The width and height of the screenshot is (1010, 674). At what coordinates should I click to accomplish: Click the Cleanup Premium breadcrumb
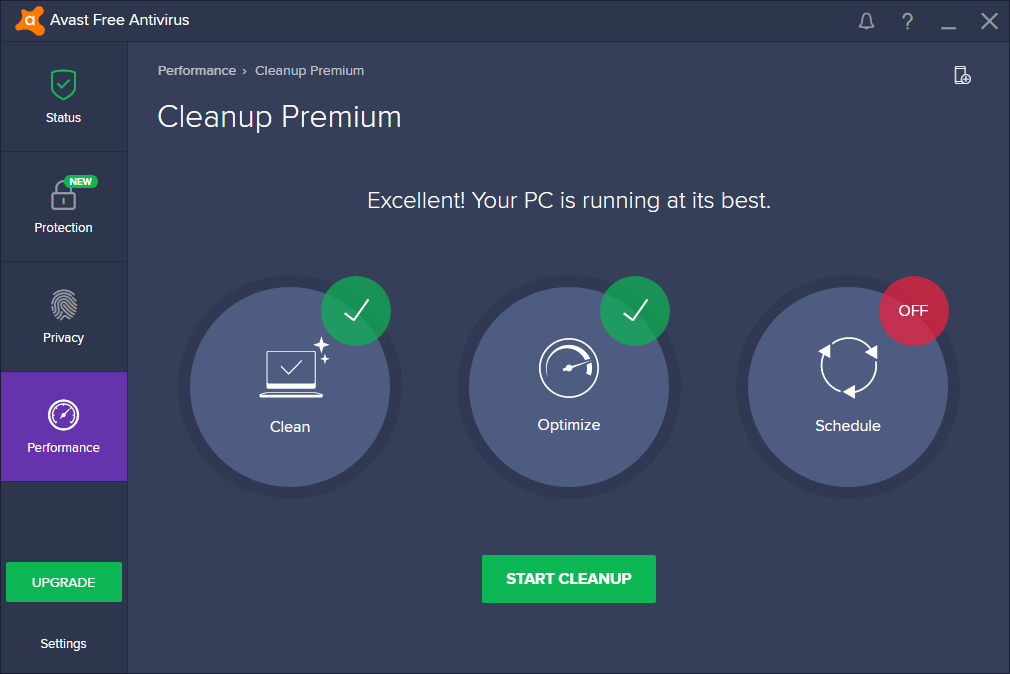pos(309,71)
